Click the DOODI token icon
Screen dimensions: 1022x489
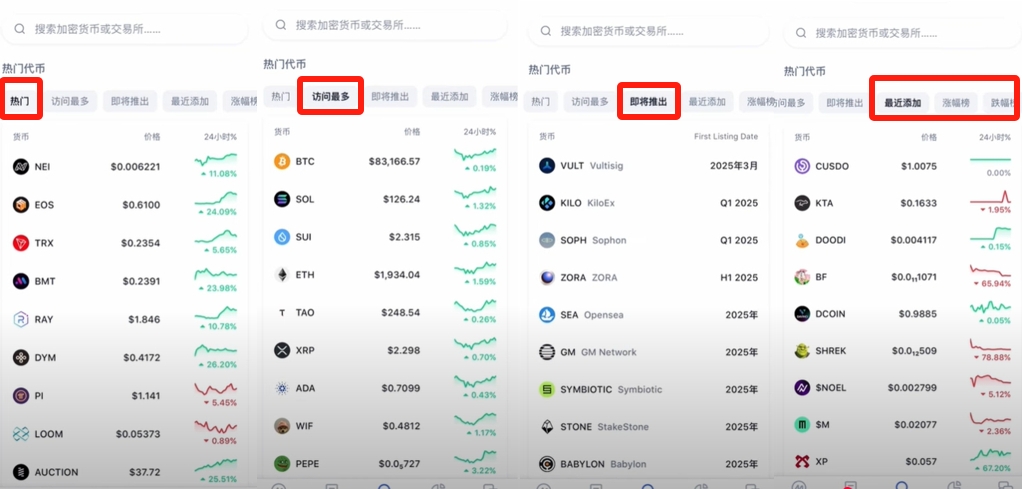[x=801, y=240]
